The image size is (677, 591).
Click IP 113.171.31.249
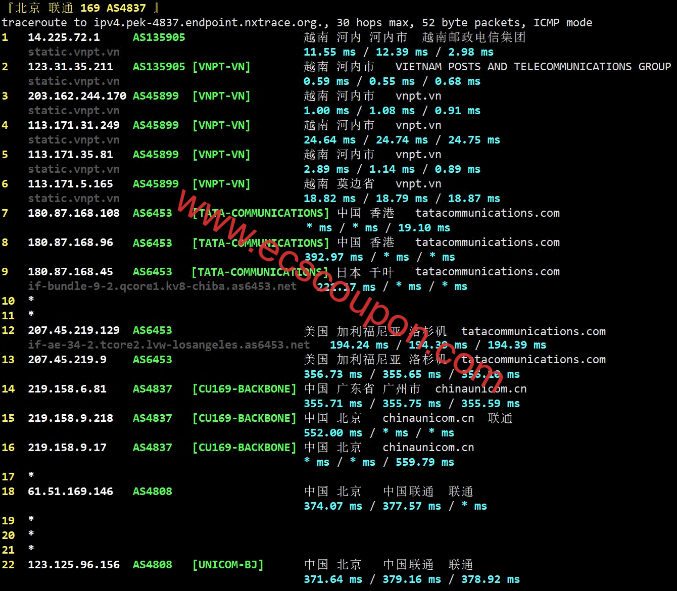74,125
